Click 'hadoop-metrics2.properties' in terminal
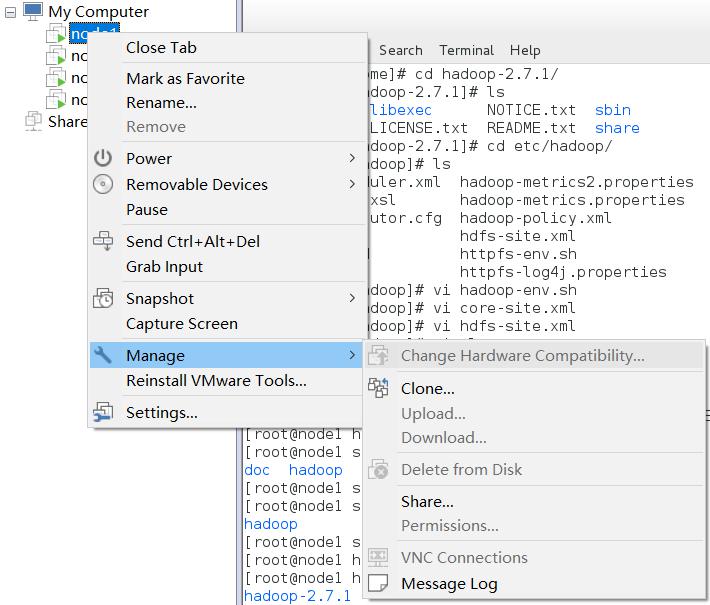Screen dimensions: 710x605 [576, 182]
